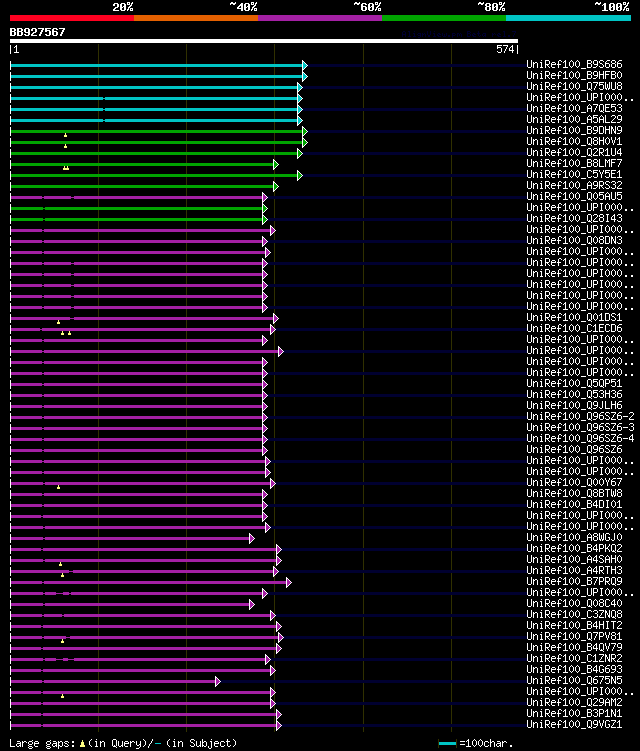Click the yellow gap marker under the UniRef100_B8LMF7 bar

[66, 168]
